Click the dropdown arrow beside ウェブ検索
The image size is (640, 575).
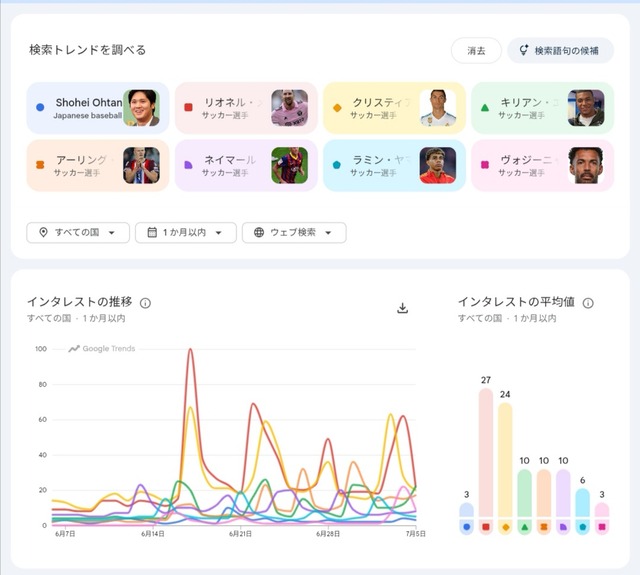328,233
